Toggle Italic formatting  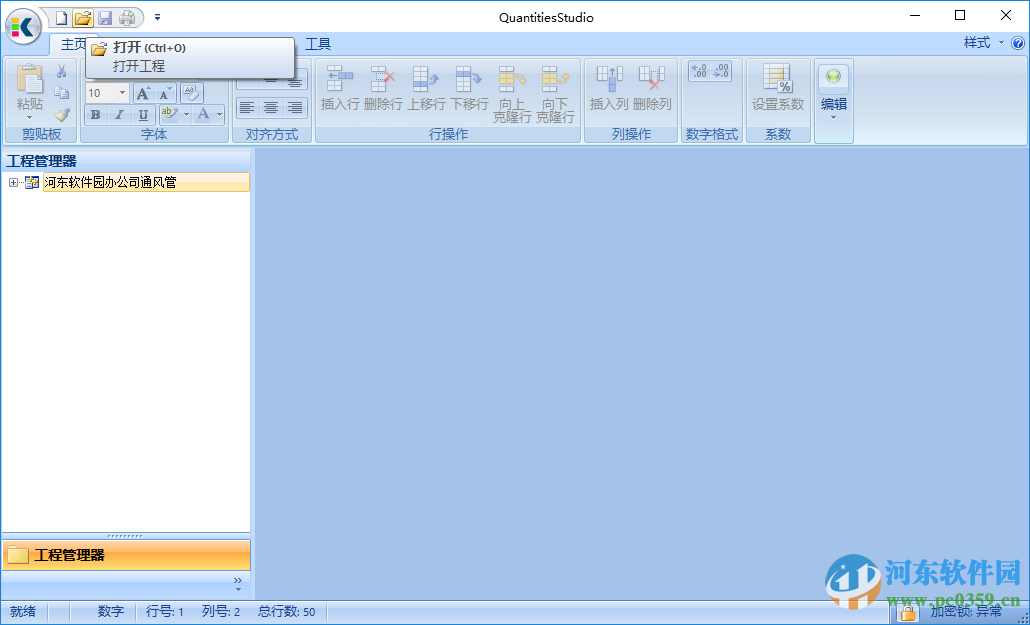click(x=119, y=114)
